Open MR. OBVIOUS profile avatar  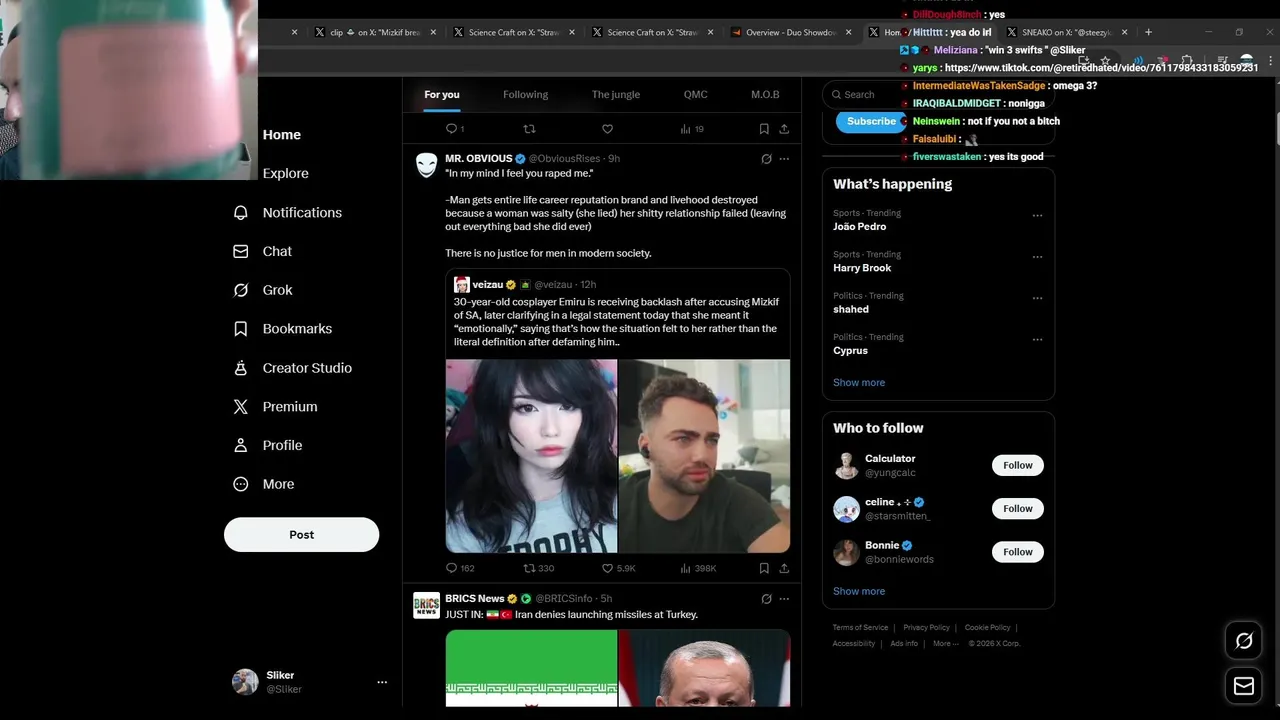pos(427,165)
